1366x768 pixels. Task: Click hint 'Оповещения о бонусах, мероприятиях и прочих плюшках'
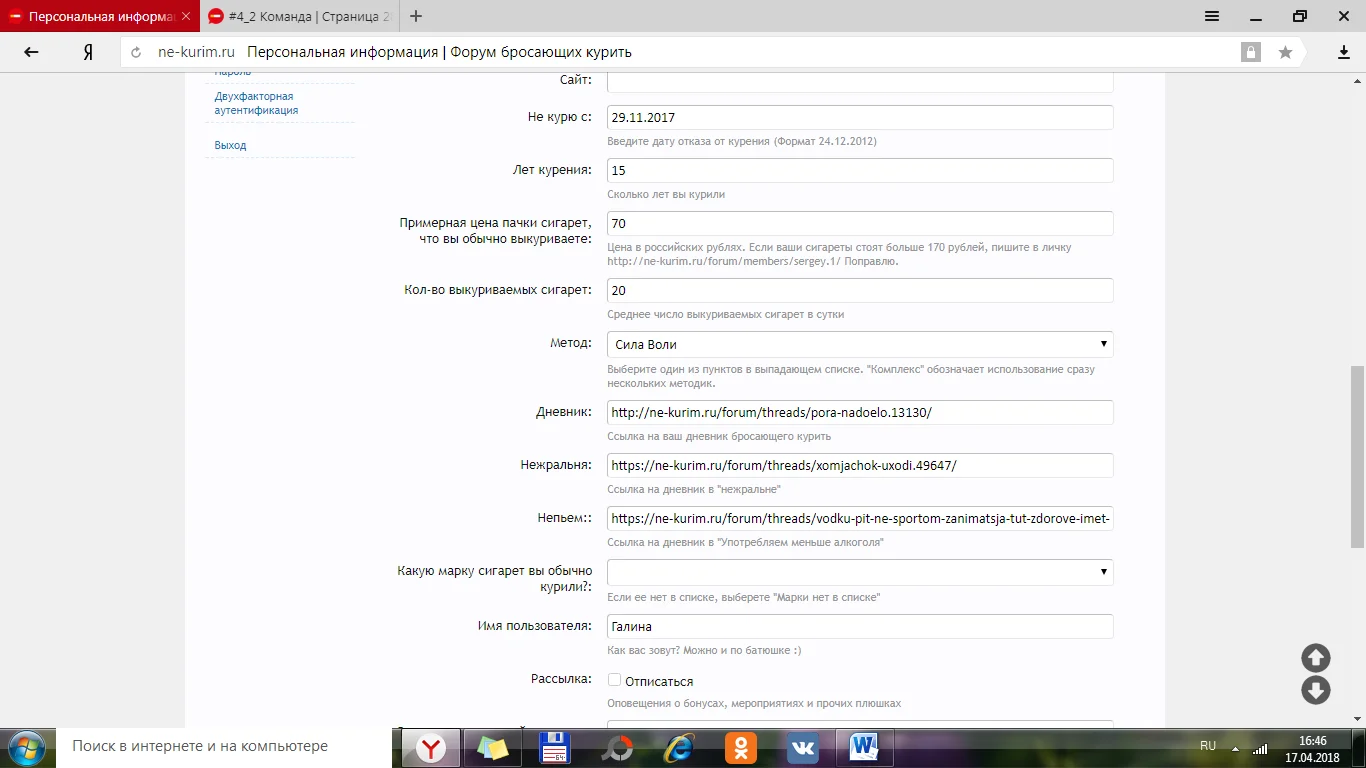tap(754, 703)
